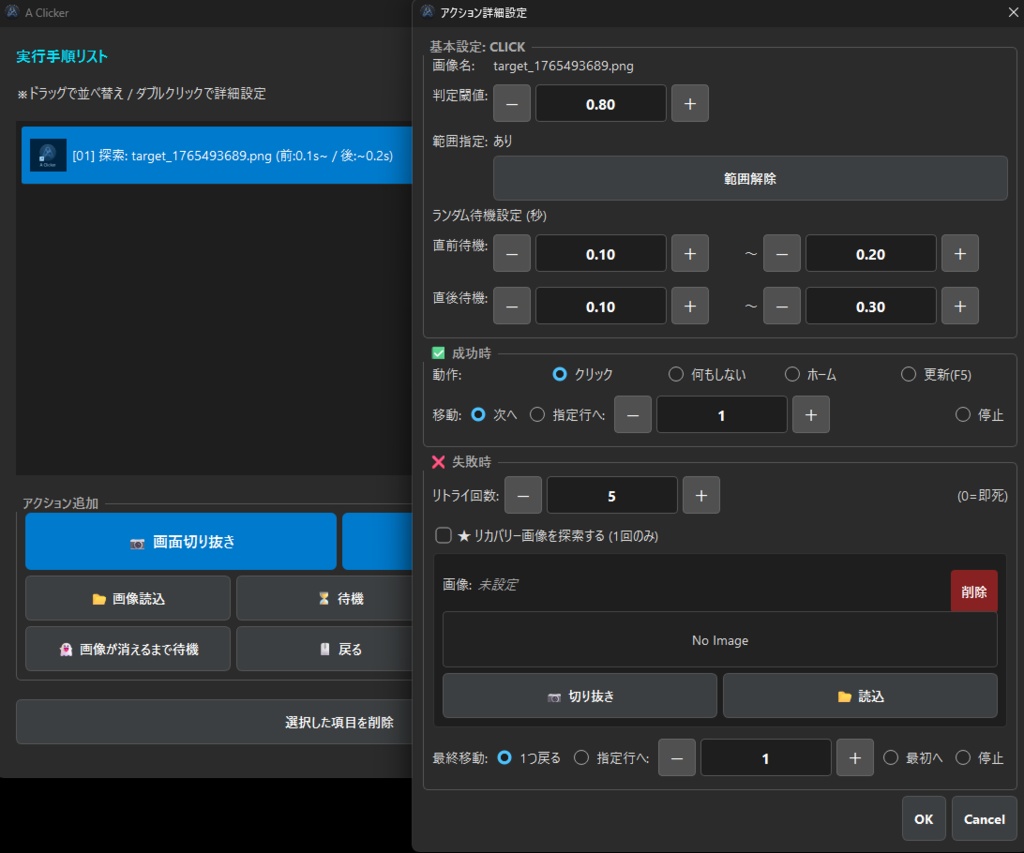
Task: Increase the 最終移動 line number
Action: point(855,758)
